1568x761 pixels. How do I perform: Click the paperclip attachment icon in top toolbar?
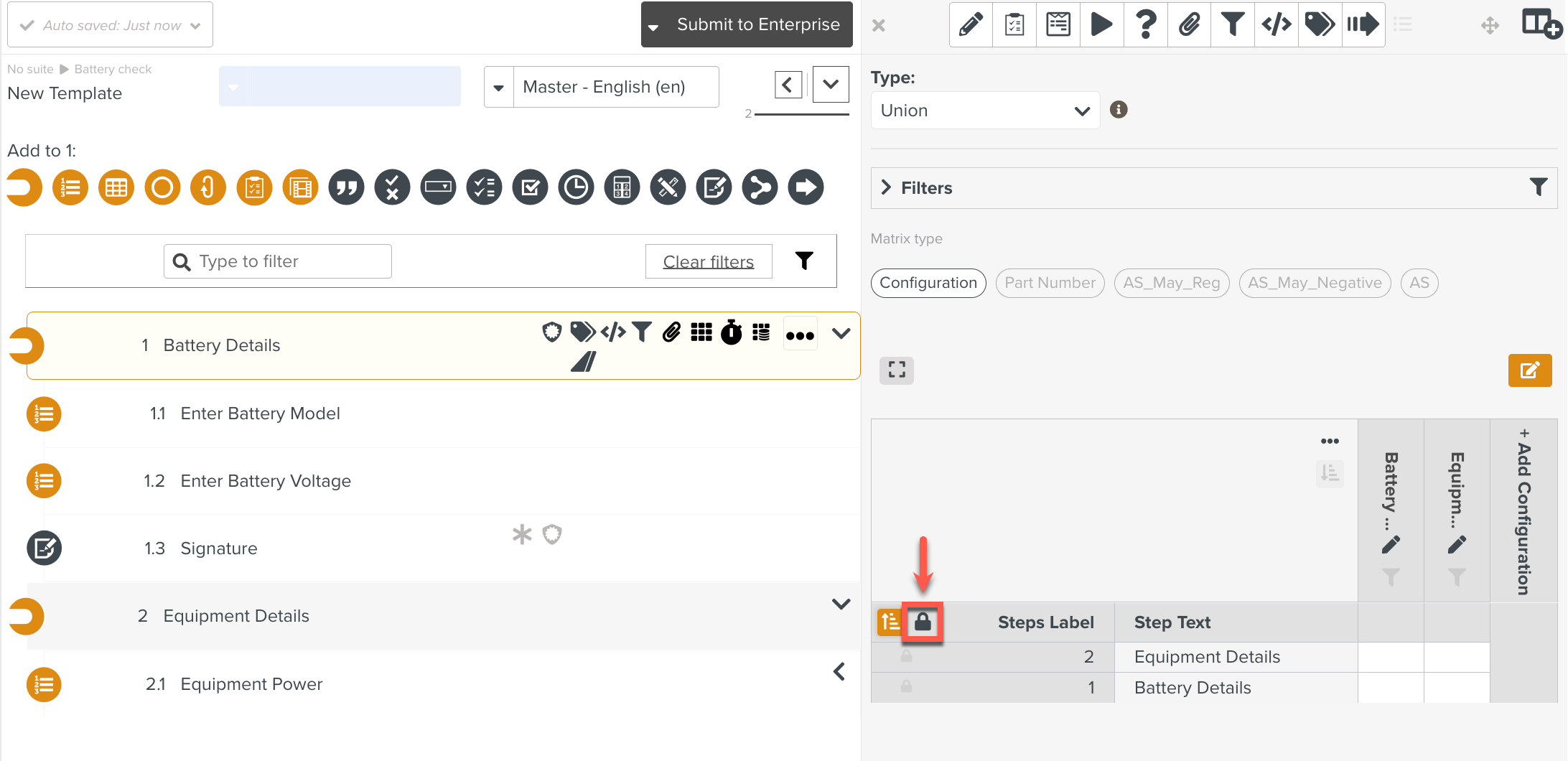point(1189,24)
